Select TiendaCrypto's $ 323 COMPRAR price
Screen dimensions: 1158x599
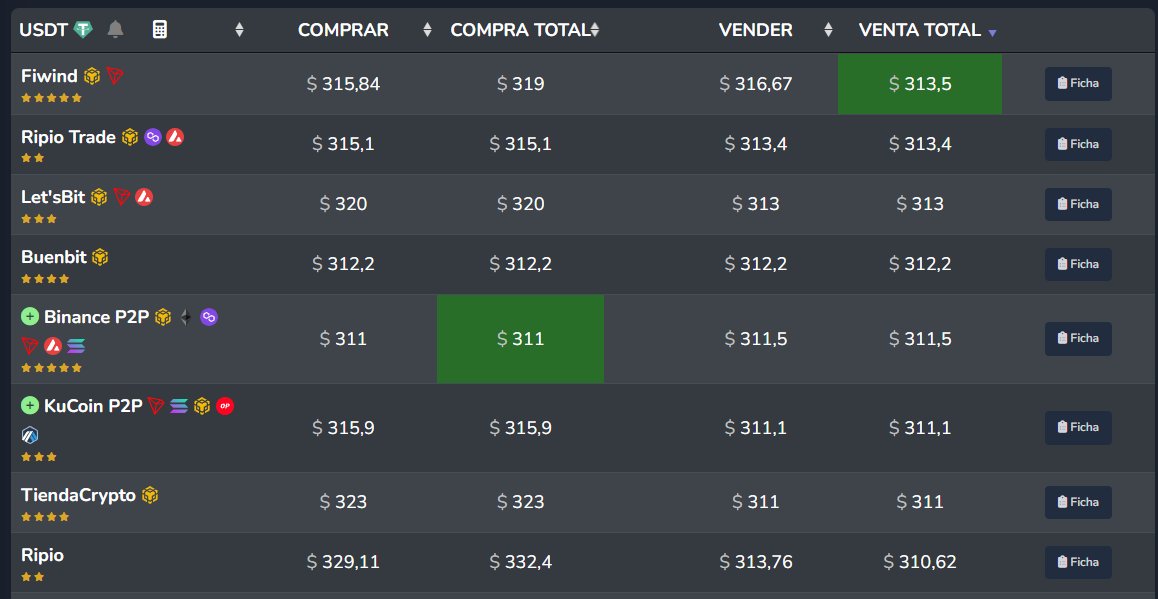pyautogui.click(x=343, y=502)
